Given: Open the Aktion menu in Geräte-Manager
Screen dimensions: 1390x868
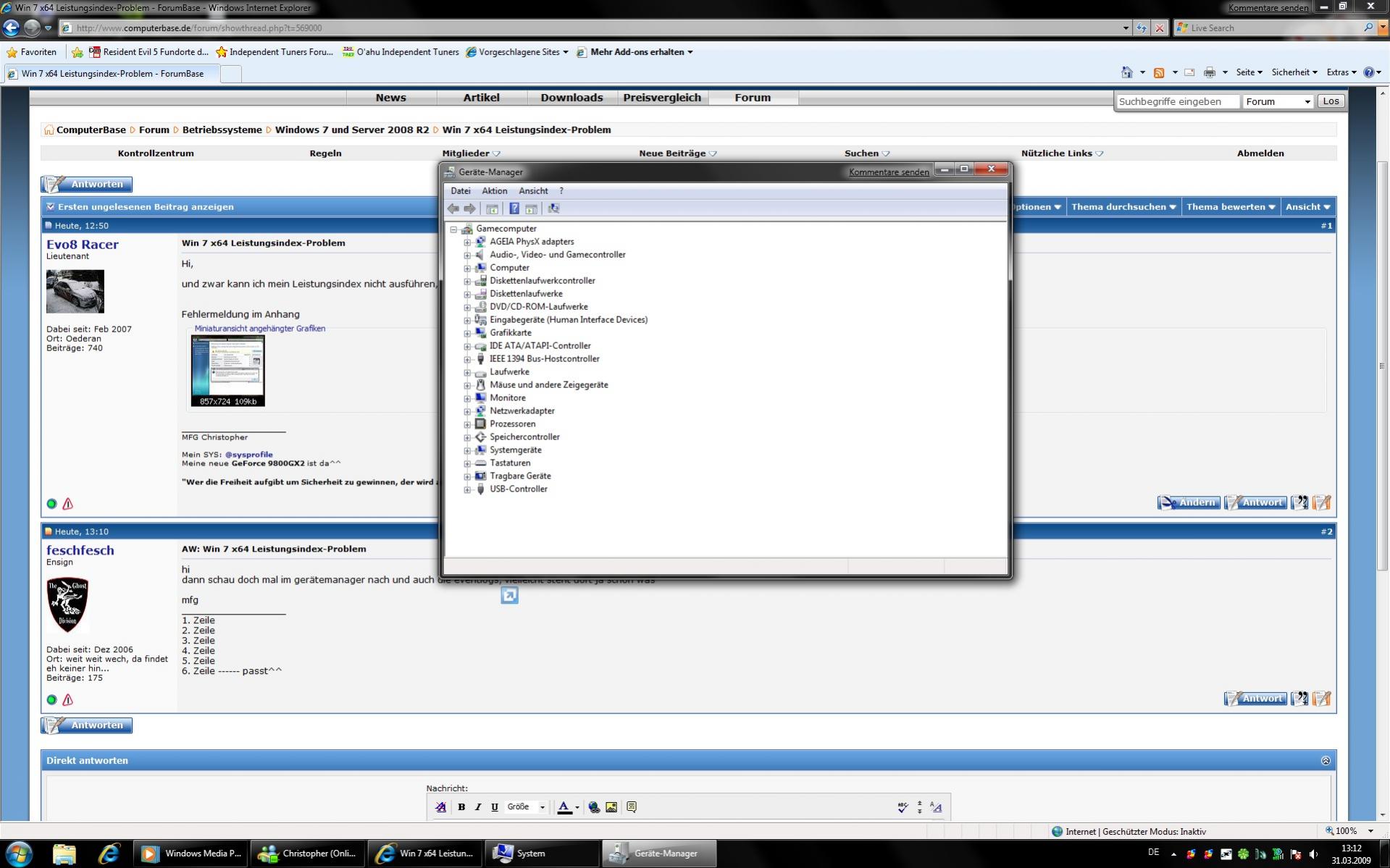Looking at the screenshot, I should pos(495,191).
